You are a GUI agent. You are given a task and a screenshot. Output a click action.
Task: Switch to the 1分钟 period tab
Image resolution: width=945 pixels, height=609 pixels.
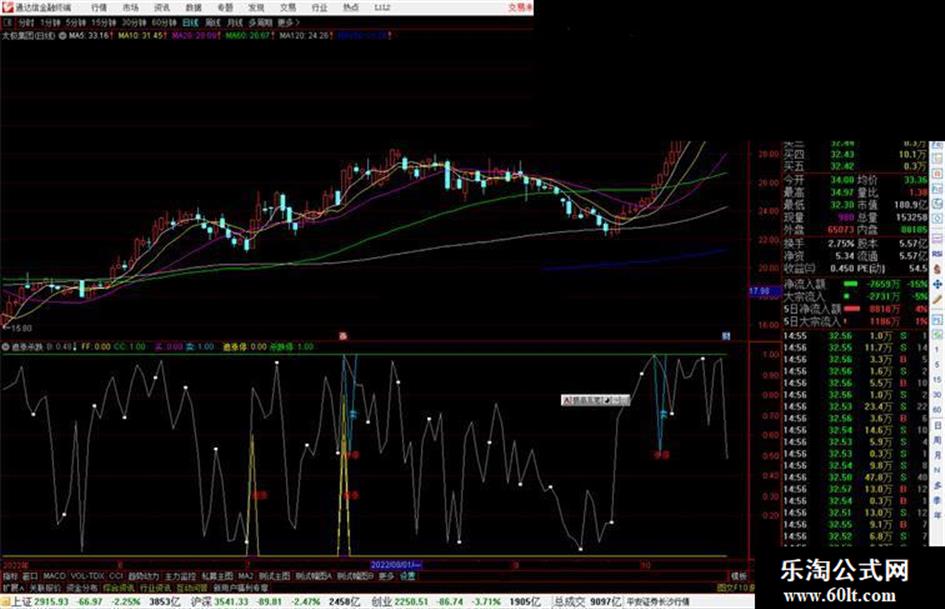coord(51,22)
